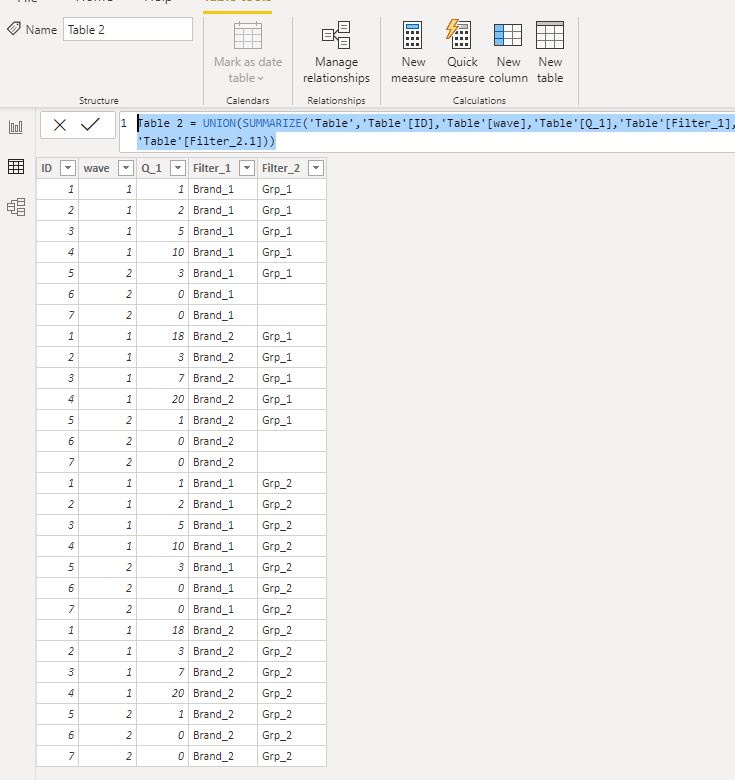The width and height of the screenshot is (735, 780).
Task: Click the Calculations group label
Action: pyautogui.click(x=479, y=100)
